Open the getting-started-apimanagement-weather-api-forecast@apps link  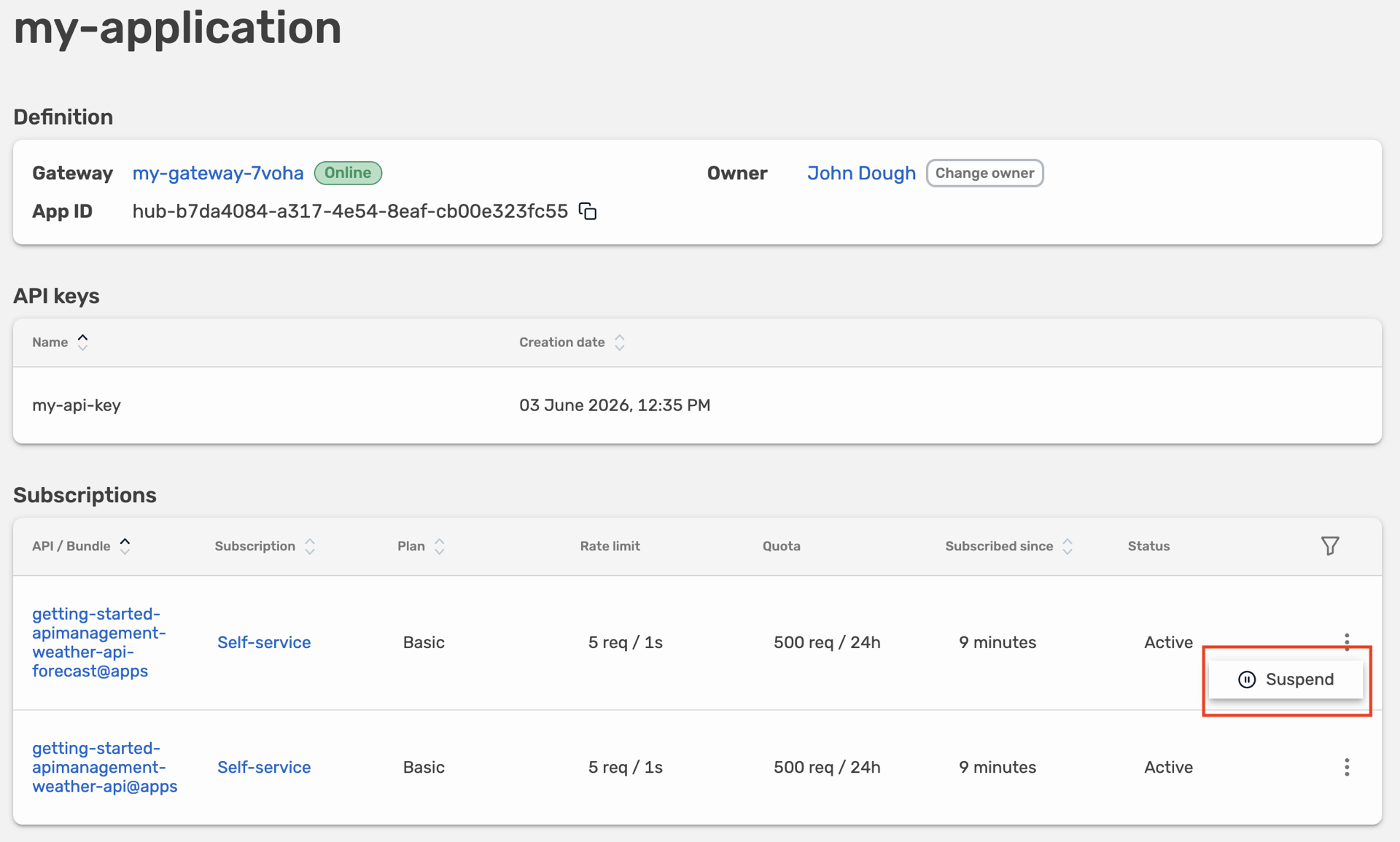[99, 642]
